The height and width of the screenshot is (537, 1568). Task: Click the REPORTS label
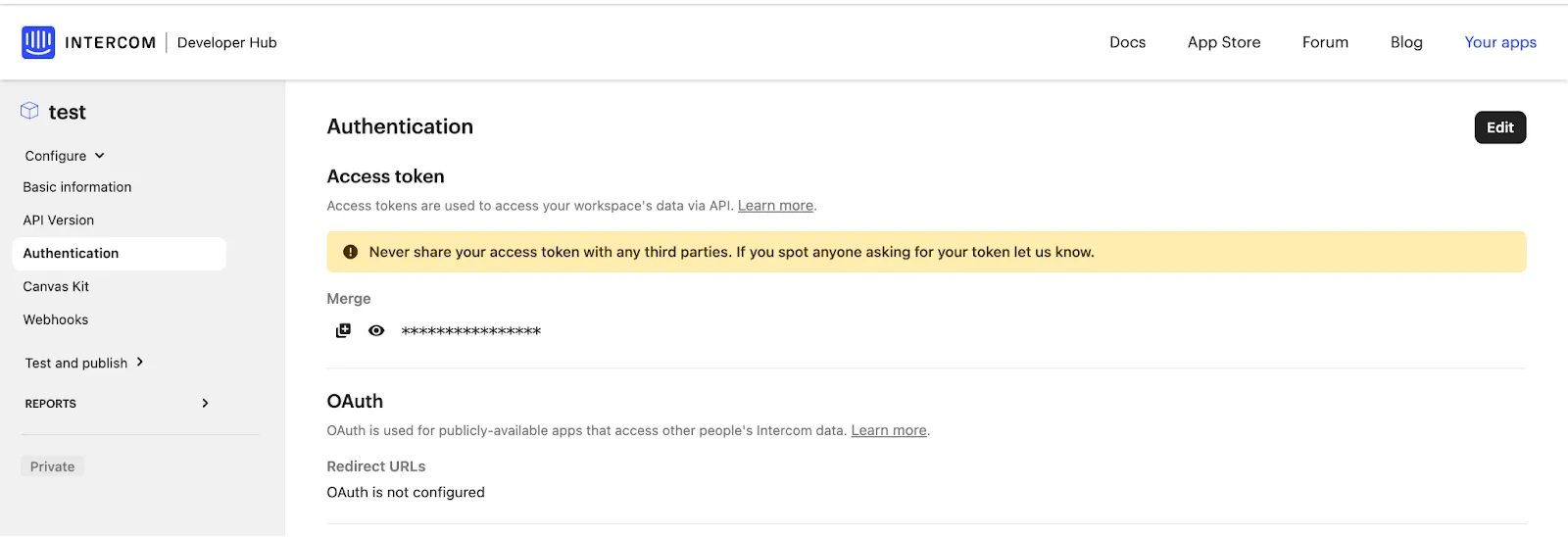[51, 404]
